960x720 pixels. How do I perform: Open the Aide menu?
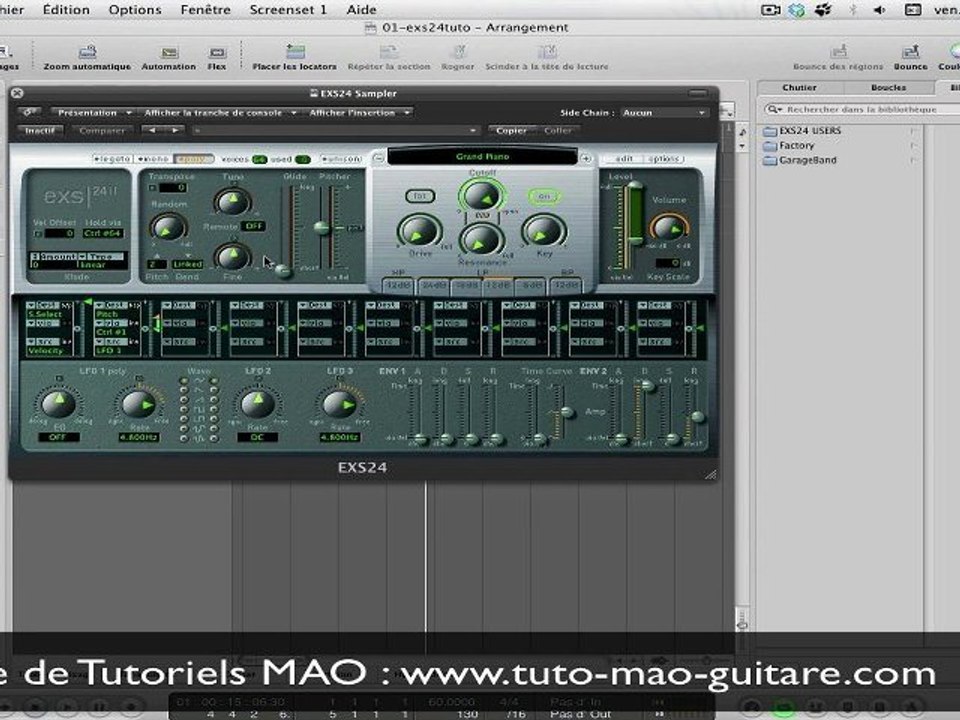[x=361, y=10]
